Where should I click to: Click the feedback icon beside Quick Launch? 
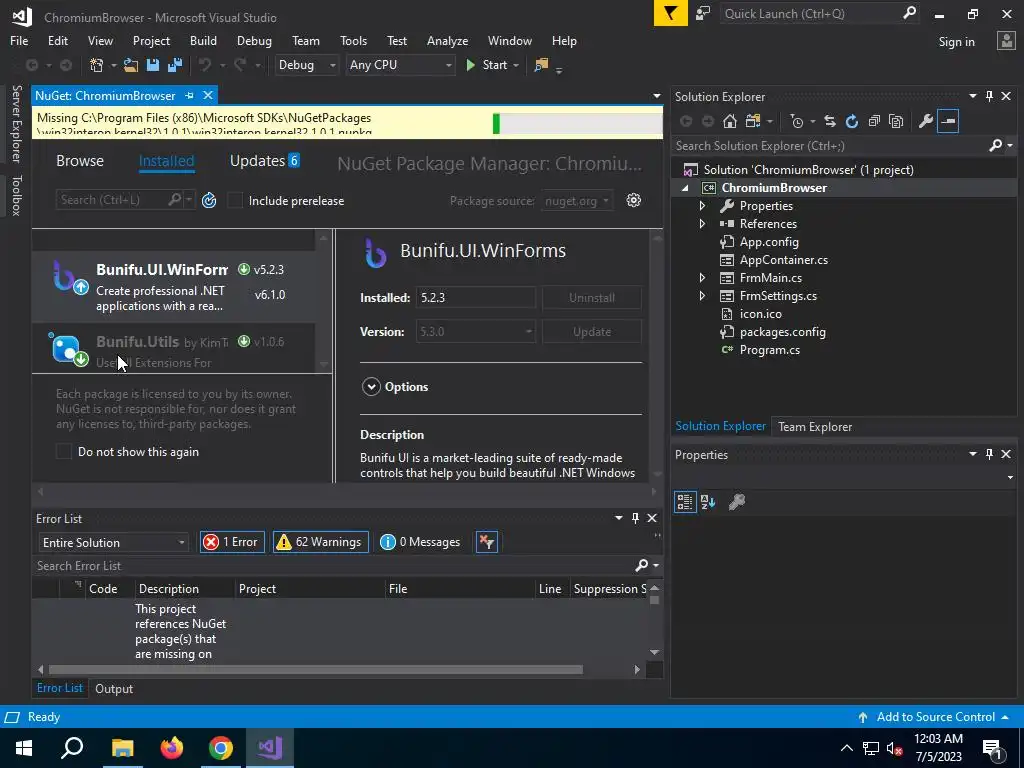pyautogui.click(x=703, y=13)
